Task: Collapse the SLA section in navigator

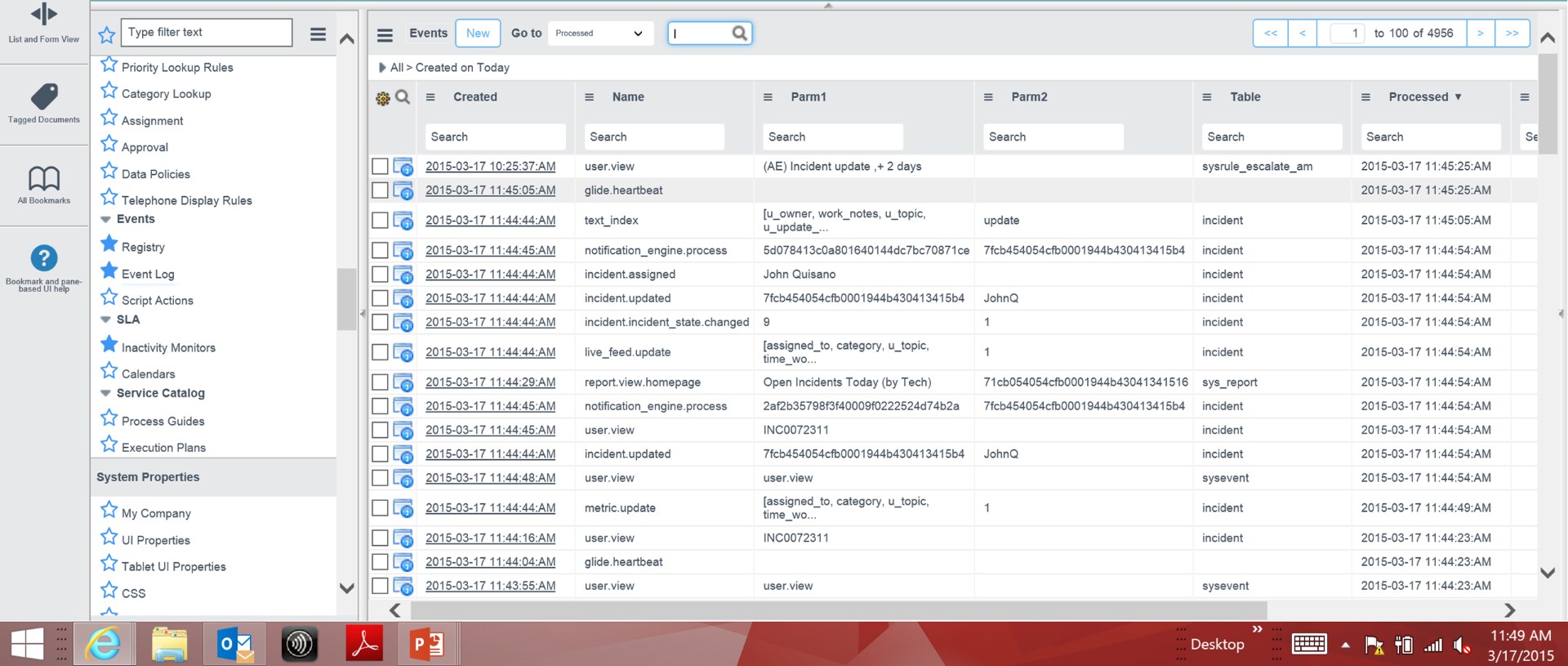Action: pyautogui.click(x=105, y=320)
